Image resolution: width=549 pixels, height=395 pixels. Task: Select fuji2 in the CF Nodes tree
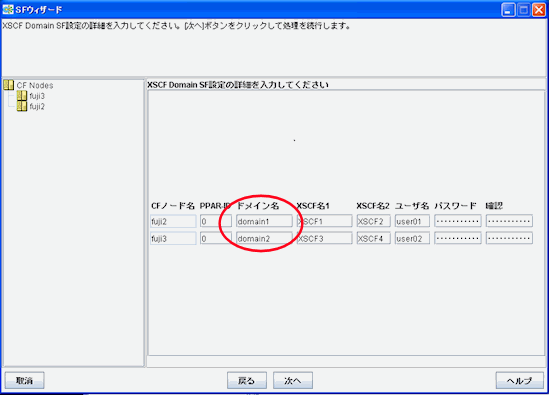[x=37, y=106]
